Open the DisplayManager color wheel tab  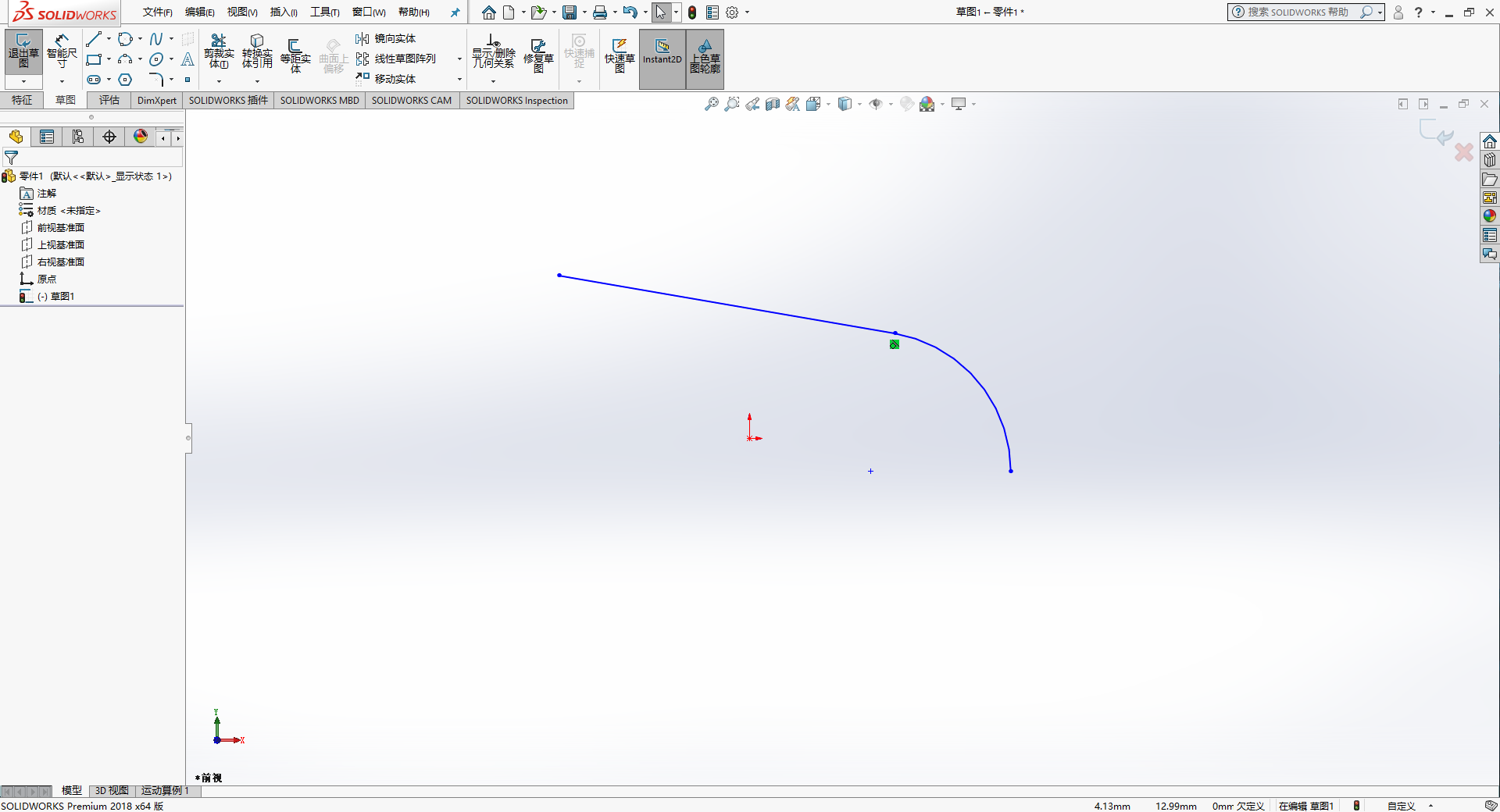tap(141, 137)
